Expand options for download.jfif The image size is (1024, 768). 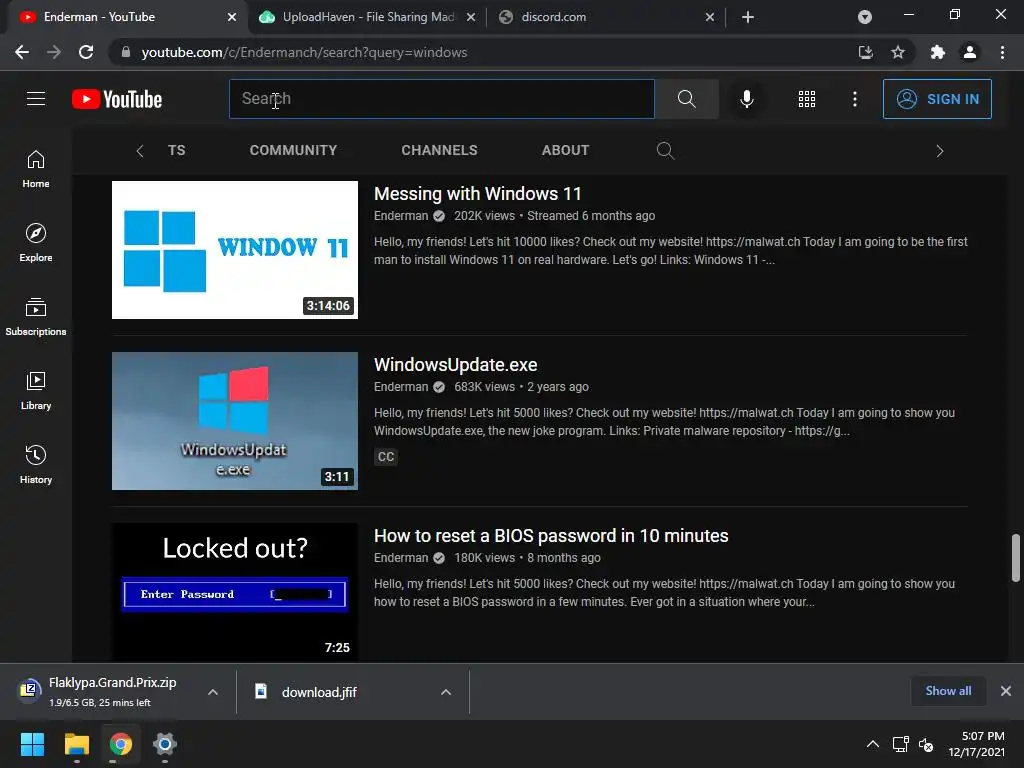(x=445, y=692)
